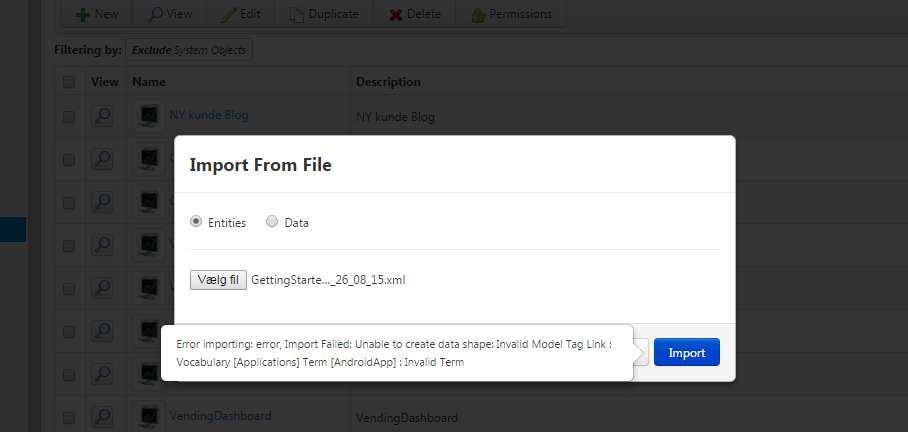Click the Delete toolbar button
The image size is (908, 432).
(415, 14)
